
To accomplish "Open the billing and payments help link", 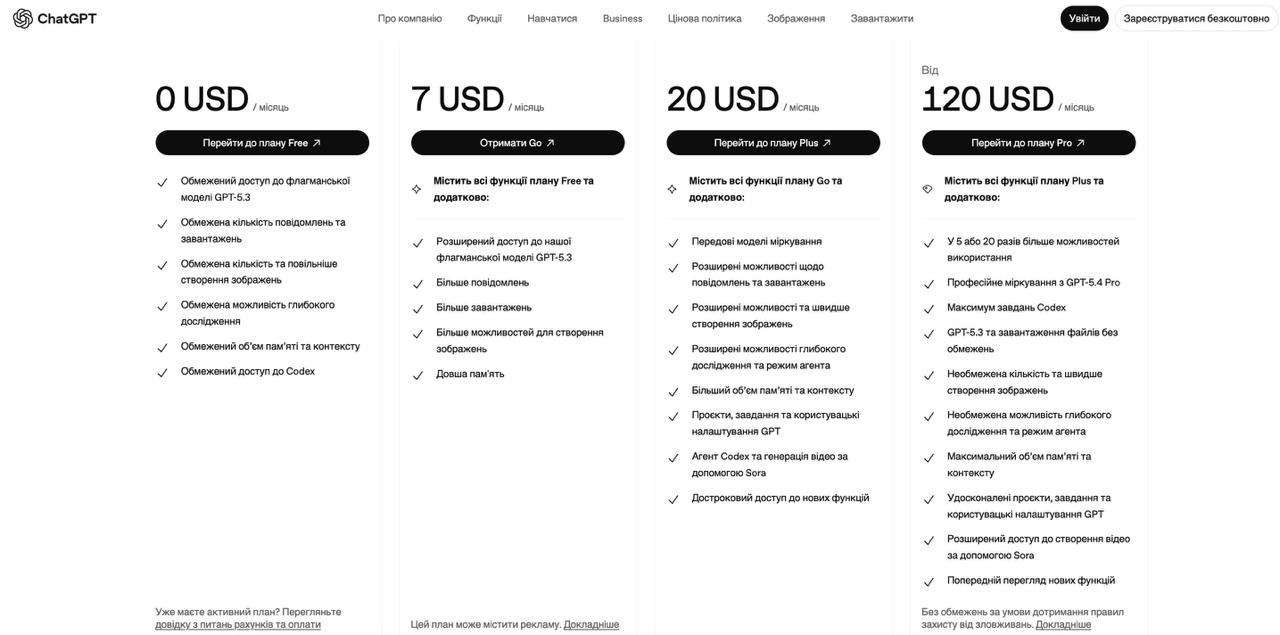I will tap(238, 625).
